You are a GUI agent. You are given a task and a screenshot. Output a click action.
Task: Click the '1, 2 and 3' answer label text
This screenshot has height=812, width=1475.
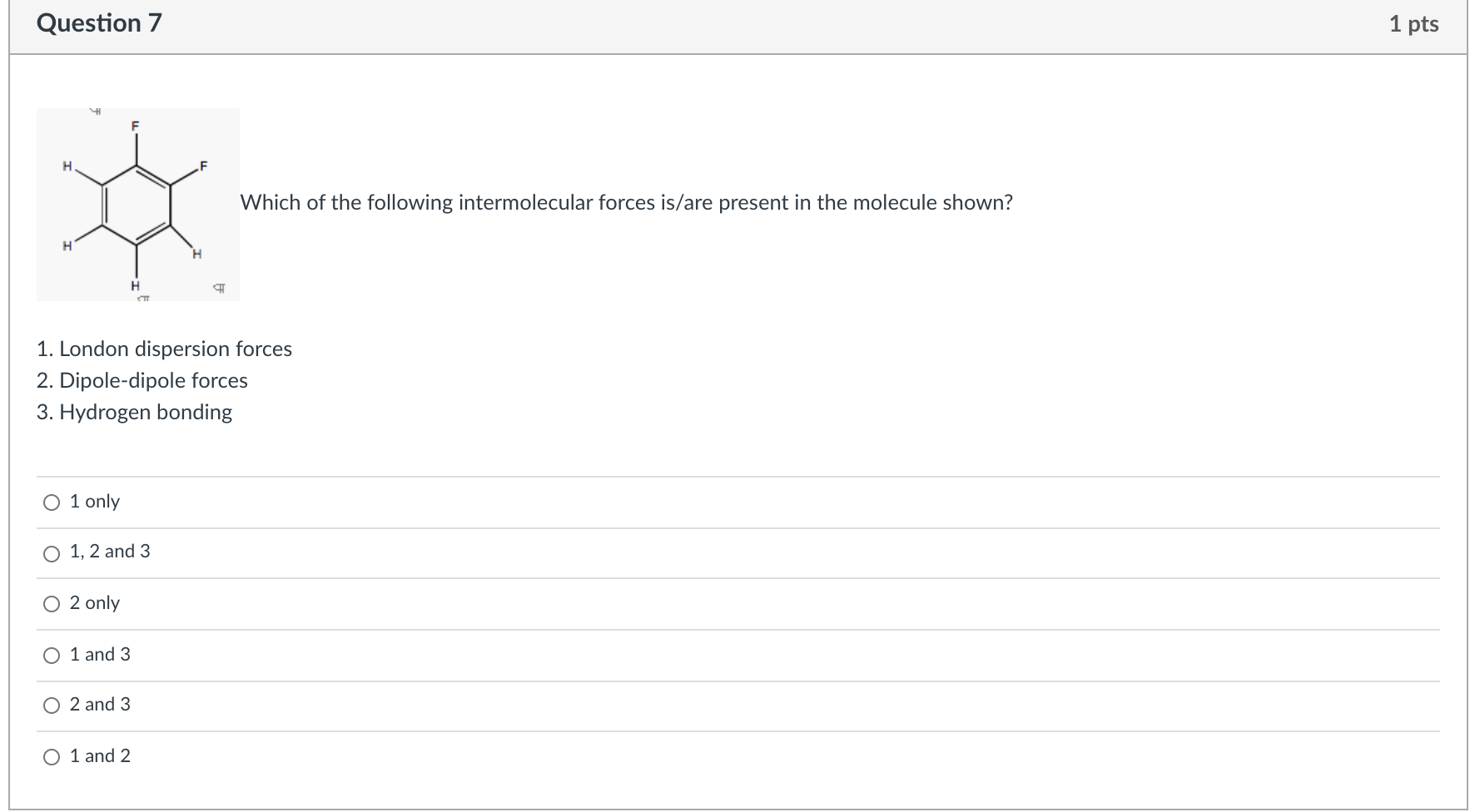click(110, 551)
